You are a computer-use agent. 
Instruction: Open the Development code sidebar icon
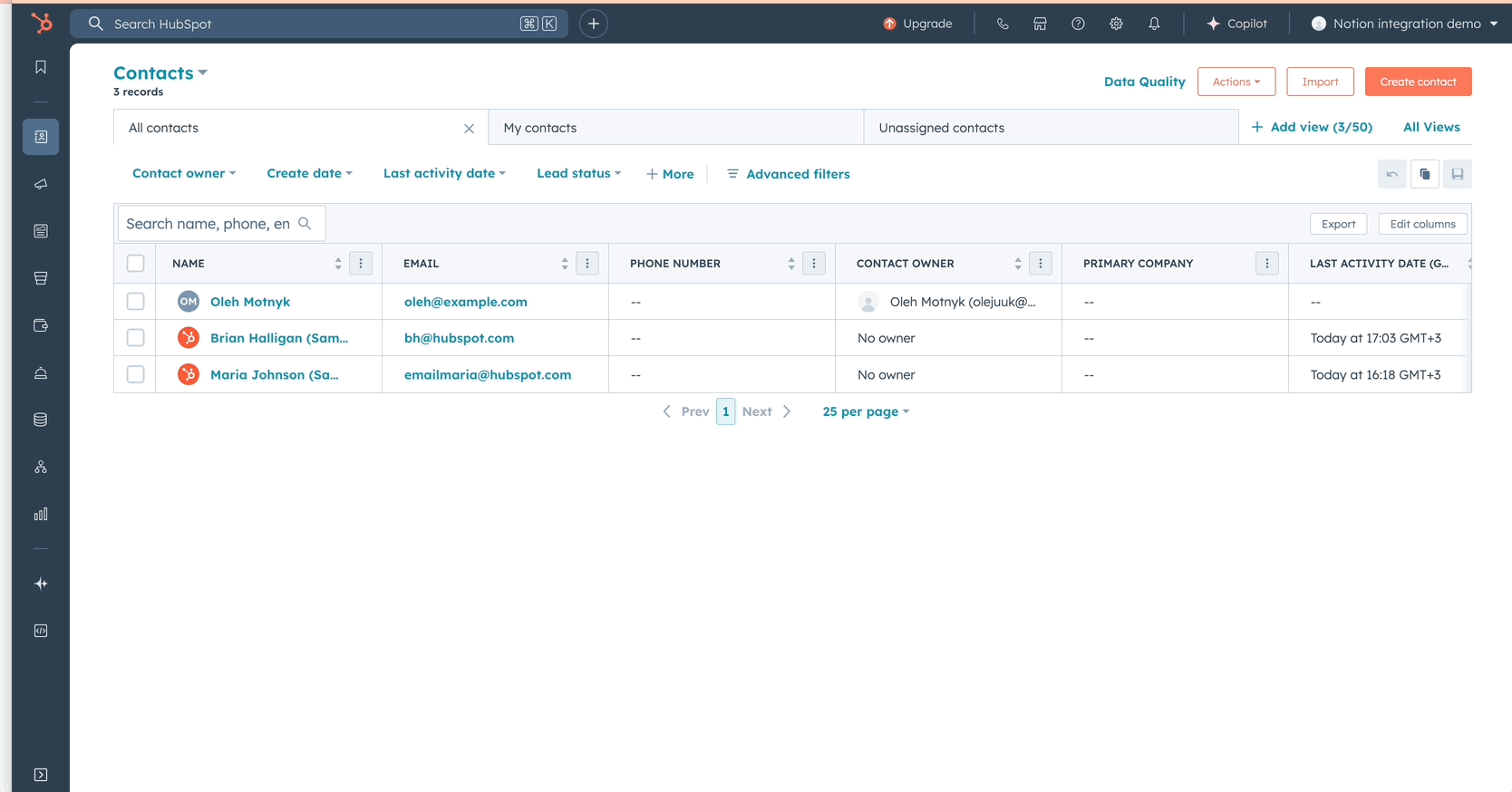click(x=41, y=631)
